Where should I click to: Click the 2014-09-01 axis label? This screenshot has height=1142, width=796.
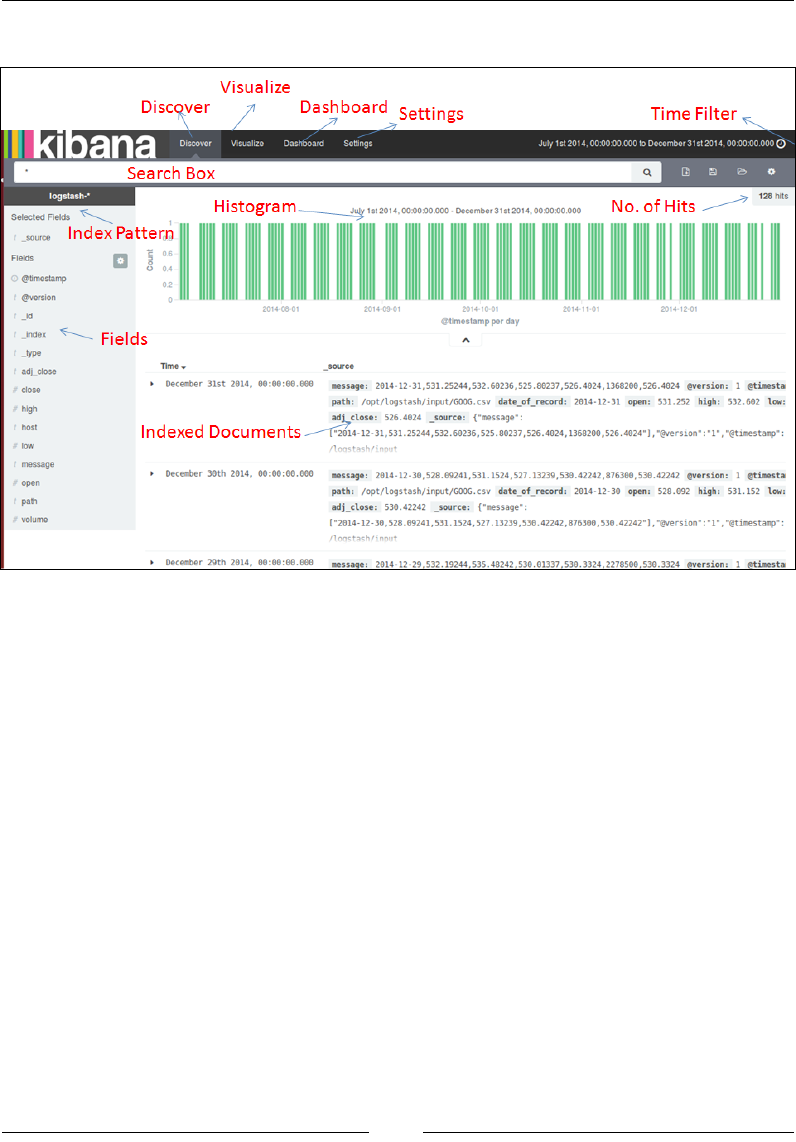coord(382,310)
